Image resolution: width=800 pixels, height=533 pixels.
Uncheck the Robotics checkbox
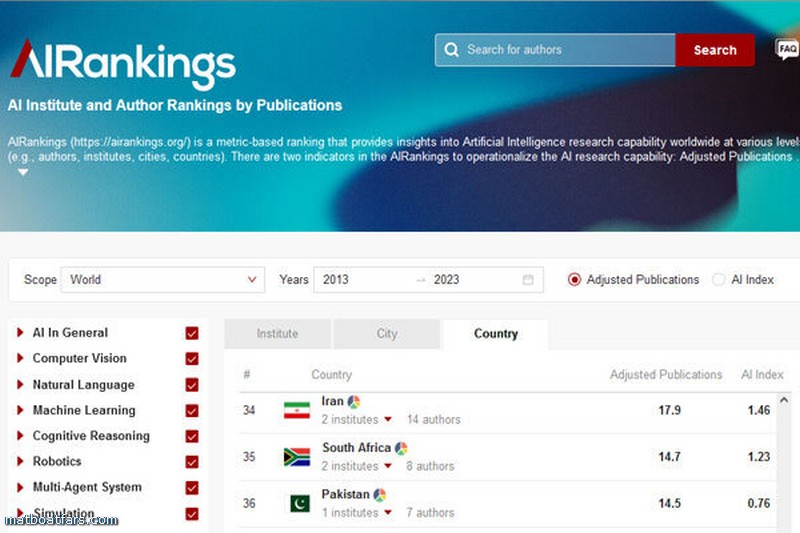tap(192, 462)
